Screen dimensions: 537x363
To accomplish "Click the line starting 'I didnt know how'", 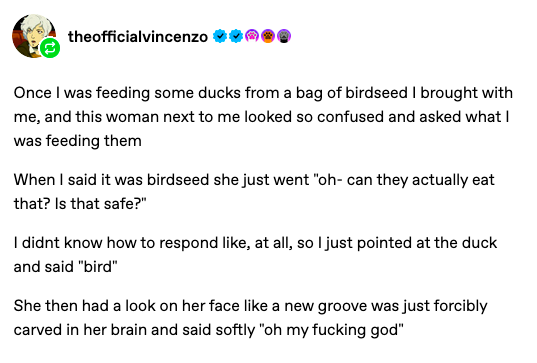I will click(255, 243).
